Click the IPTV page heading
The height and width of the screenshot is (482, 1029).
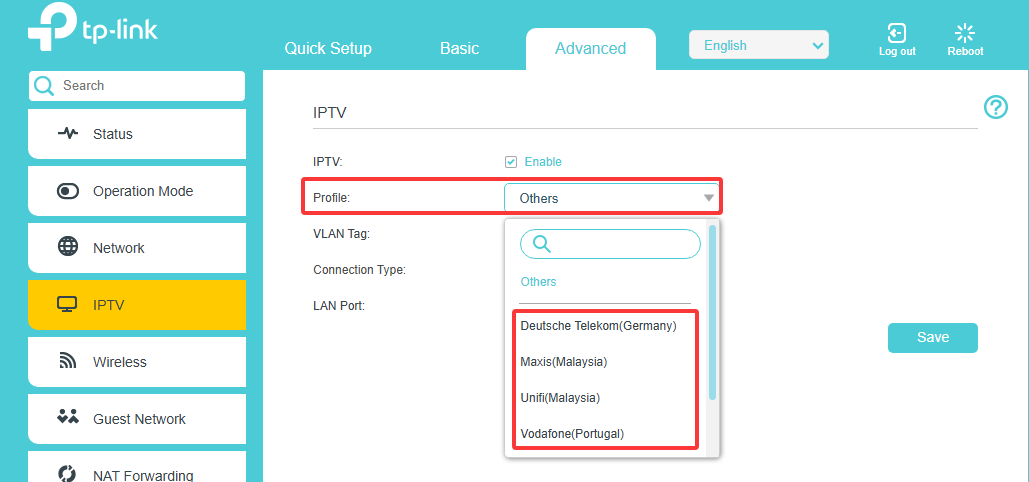(329, 112)
